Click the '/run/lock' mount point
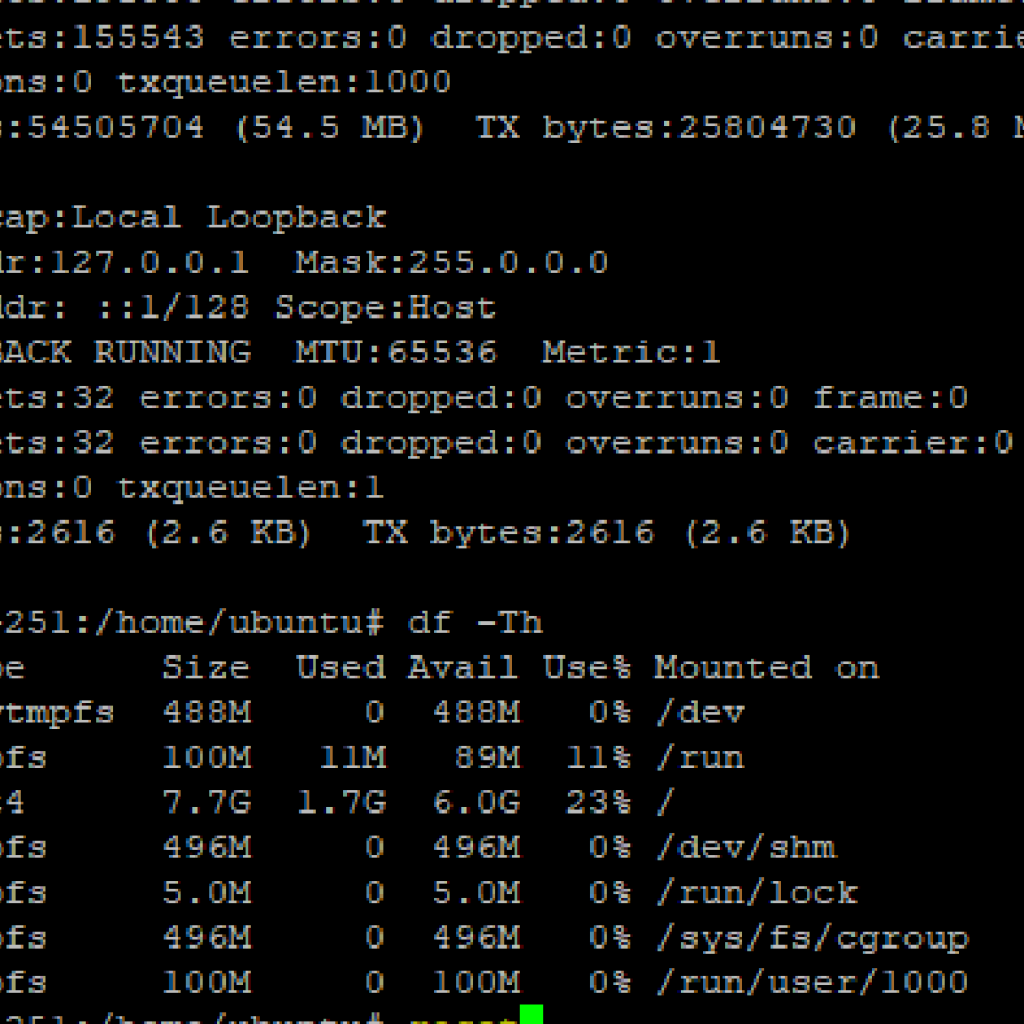The image size is (1024, 1024). 756,893
